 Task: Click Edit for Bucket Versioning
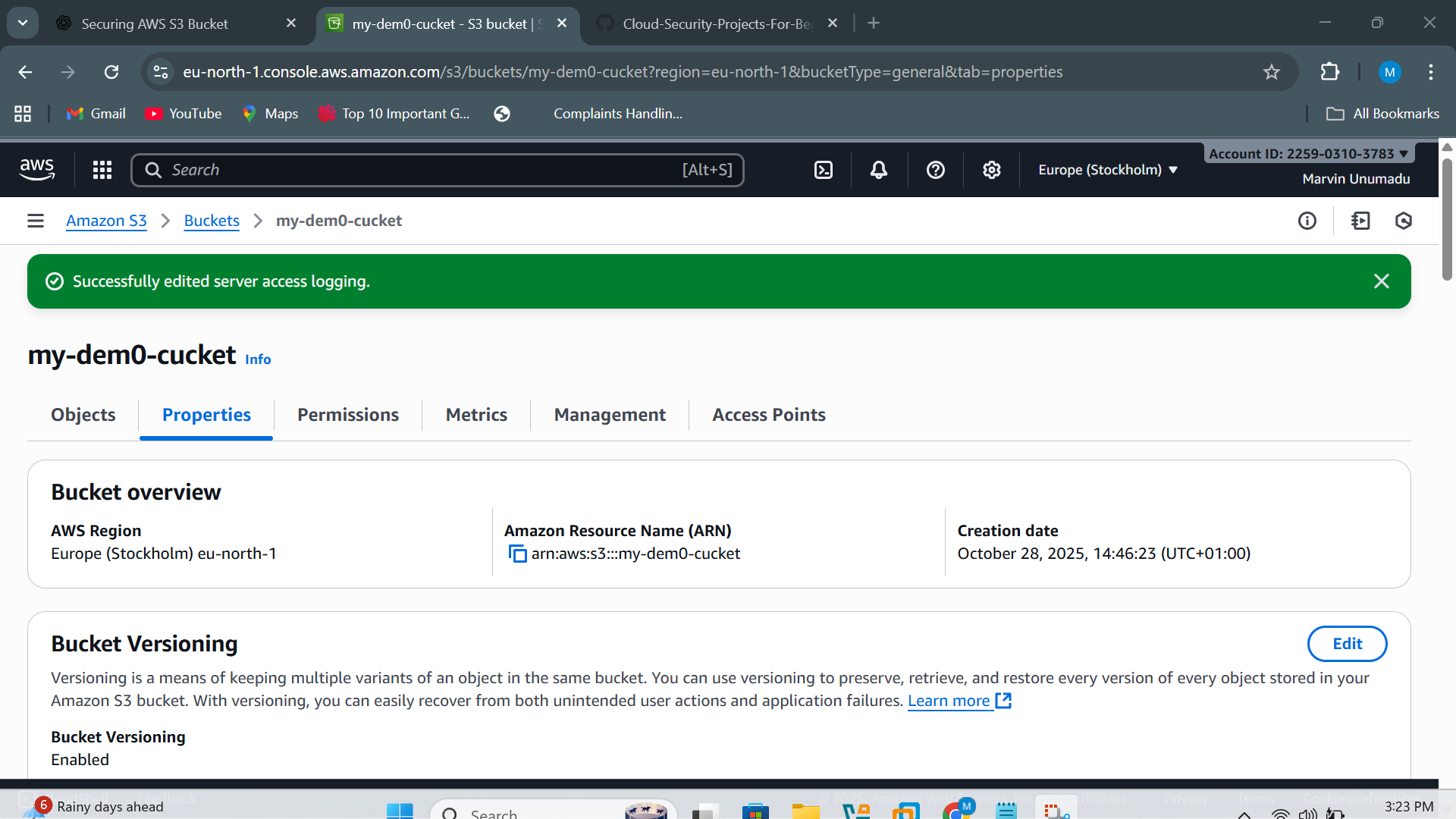point(1347,644)
